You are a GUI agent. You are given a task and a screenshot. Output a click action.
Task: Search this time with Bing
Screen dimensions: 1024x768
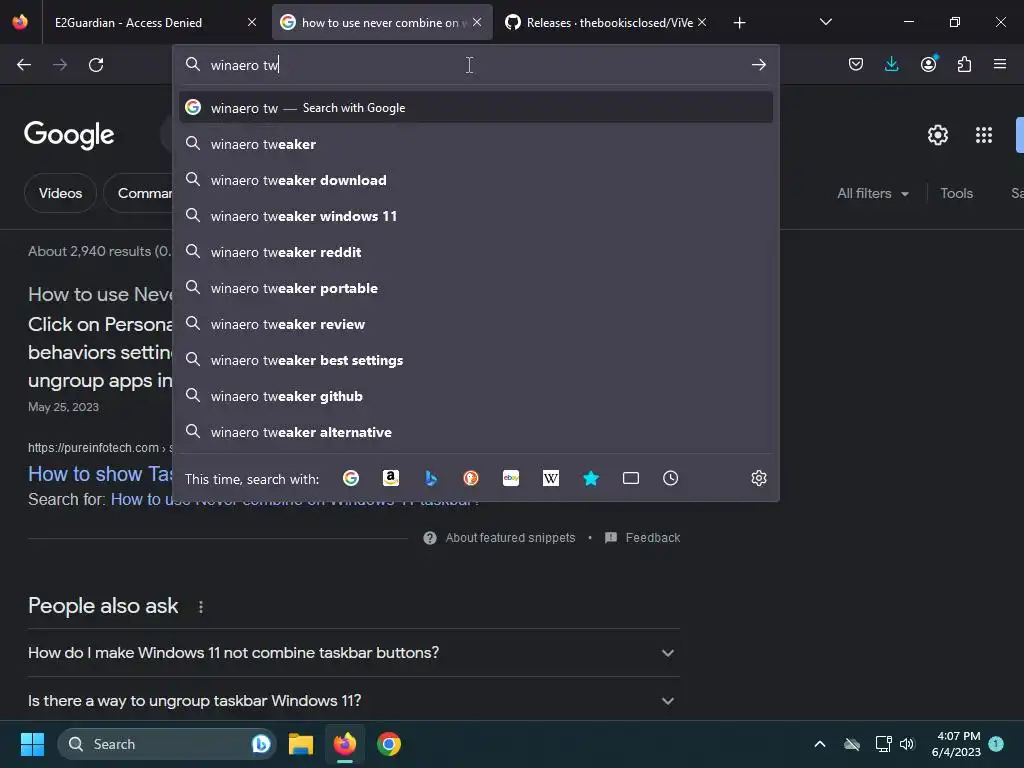click(x=431, y=479)
